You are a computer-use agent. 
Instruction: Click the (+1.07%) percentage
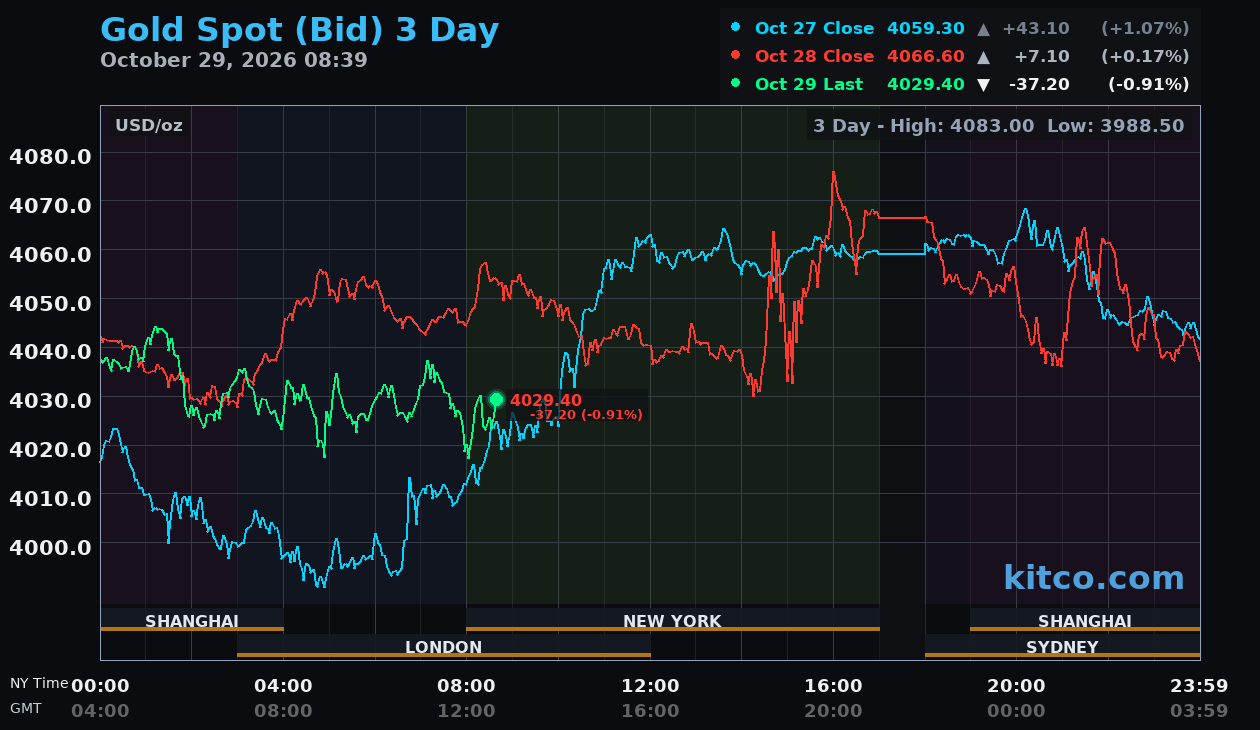(1145, 28)
